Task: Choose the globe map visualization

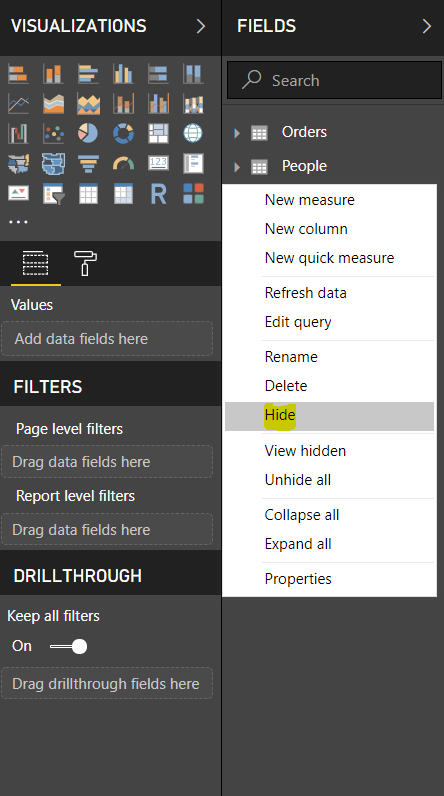Action: 193,134
